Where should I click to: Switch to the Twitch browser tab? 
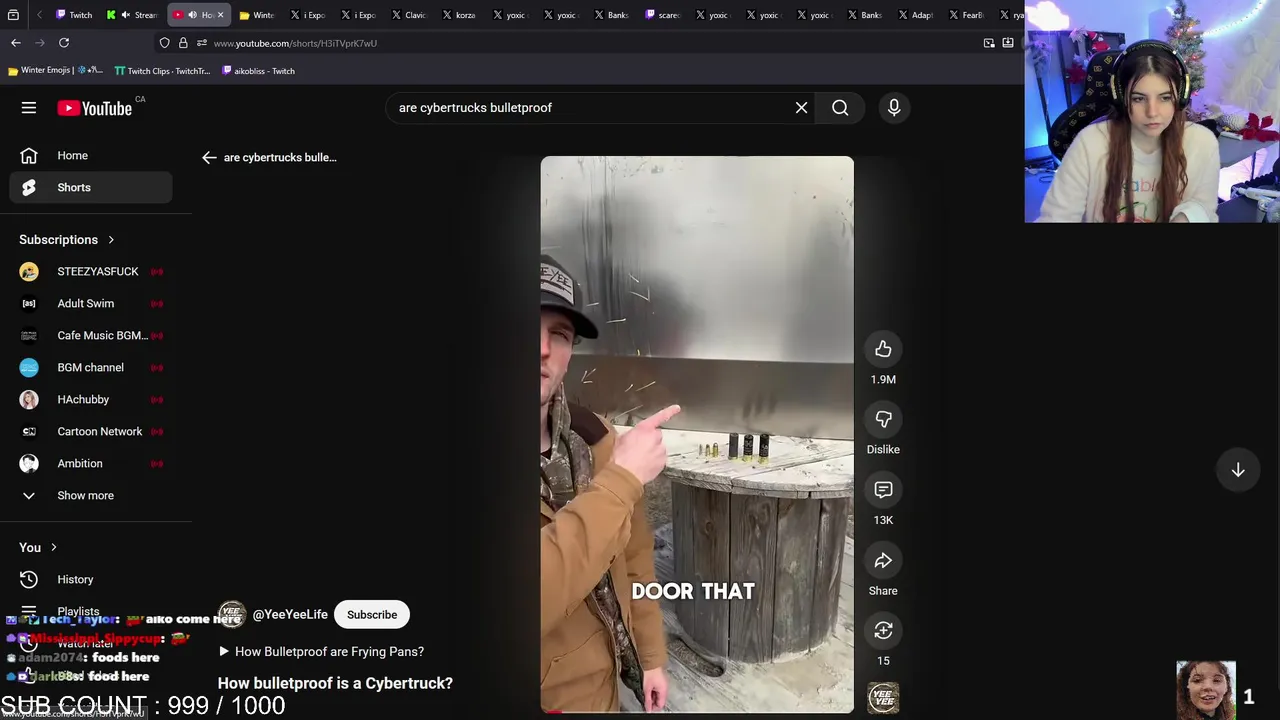tap(75, 15)
